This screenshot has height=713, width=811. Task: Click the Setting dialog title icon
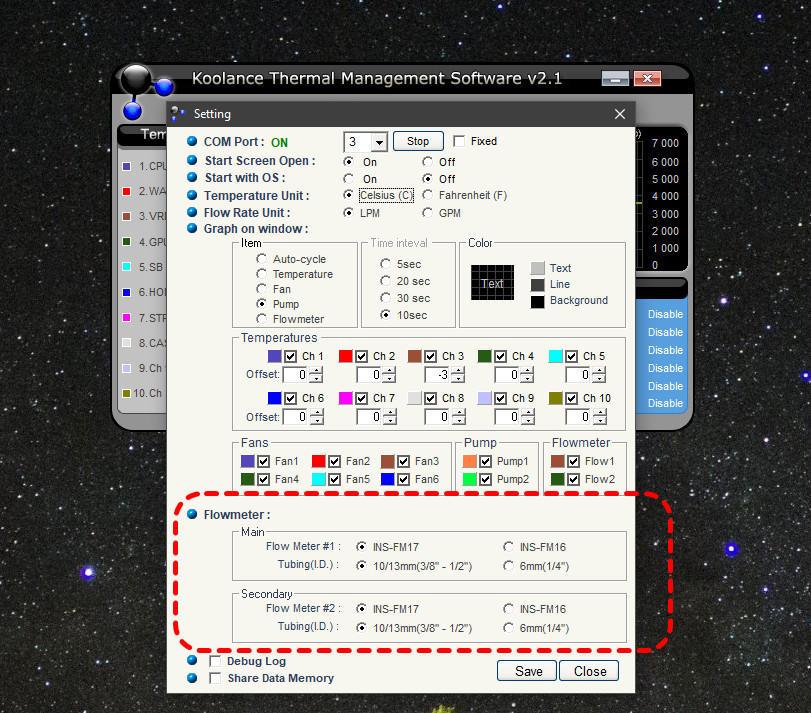177,113
